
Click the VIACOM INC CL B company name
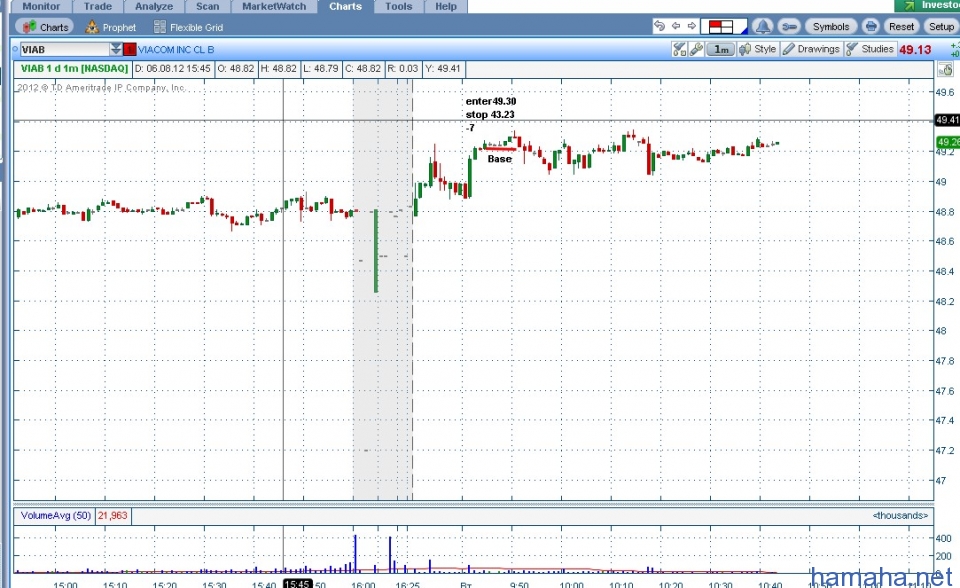(x=176, y=50)
